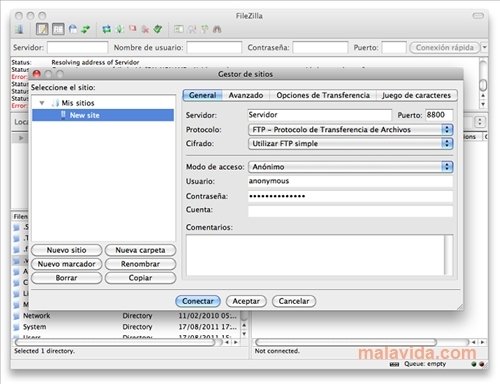Collapse the Mis sitios tree node

coord(42,103)
